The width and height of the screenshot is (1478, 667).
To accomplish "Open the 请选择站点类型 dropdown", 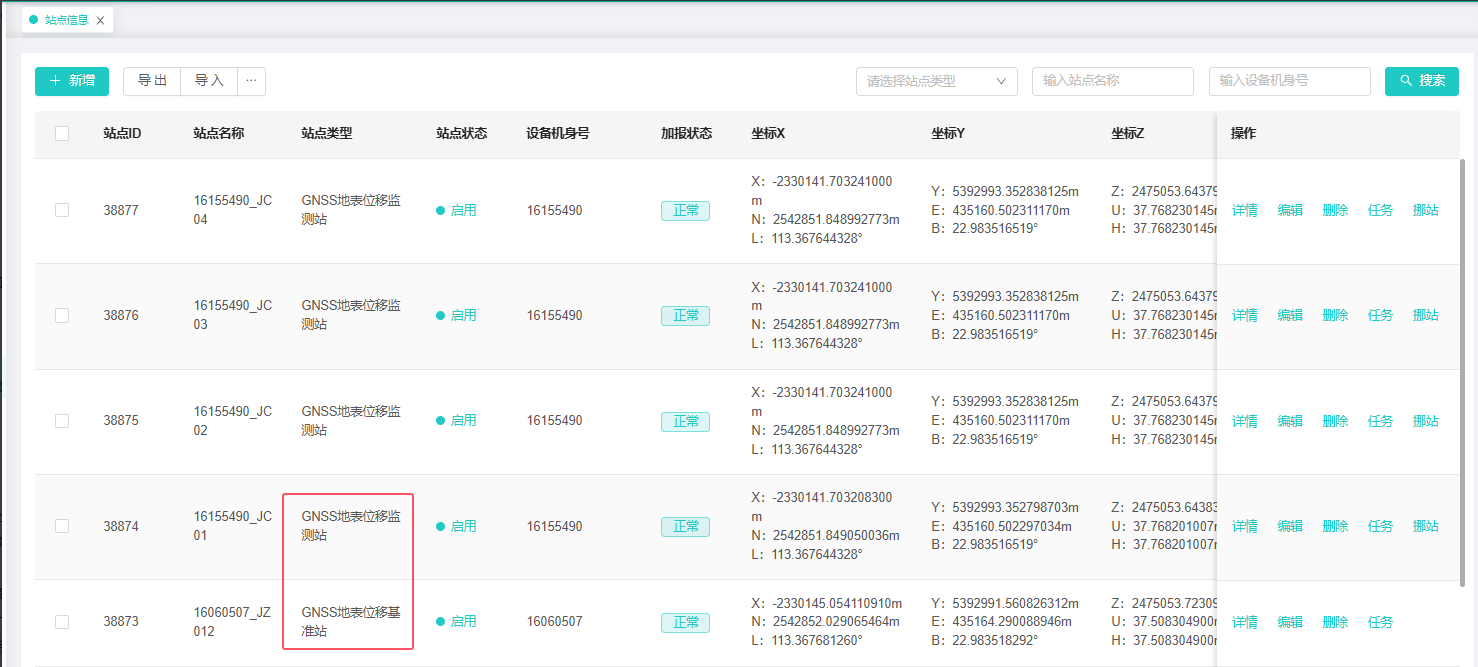I will point(936,81).
